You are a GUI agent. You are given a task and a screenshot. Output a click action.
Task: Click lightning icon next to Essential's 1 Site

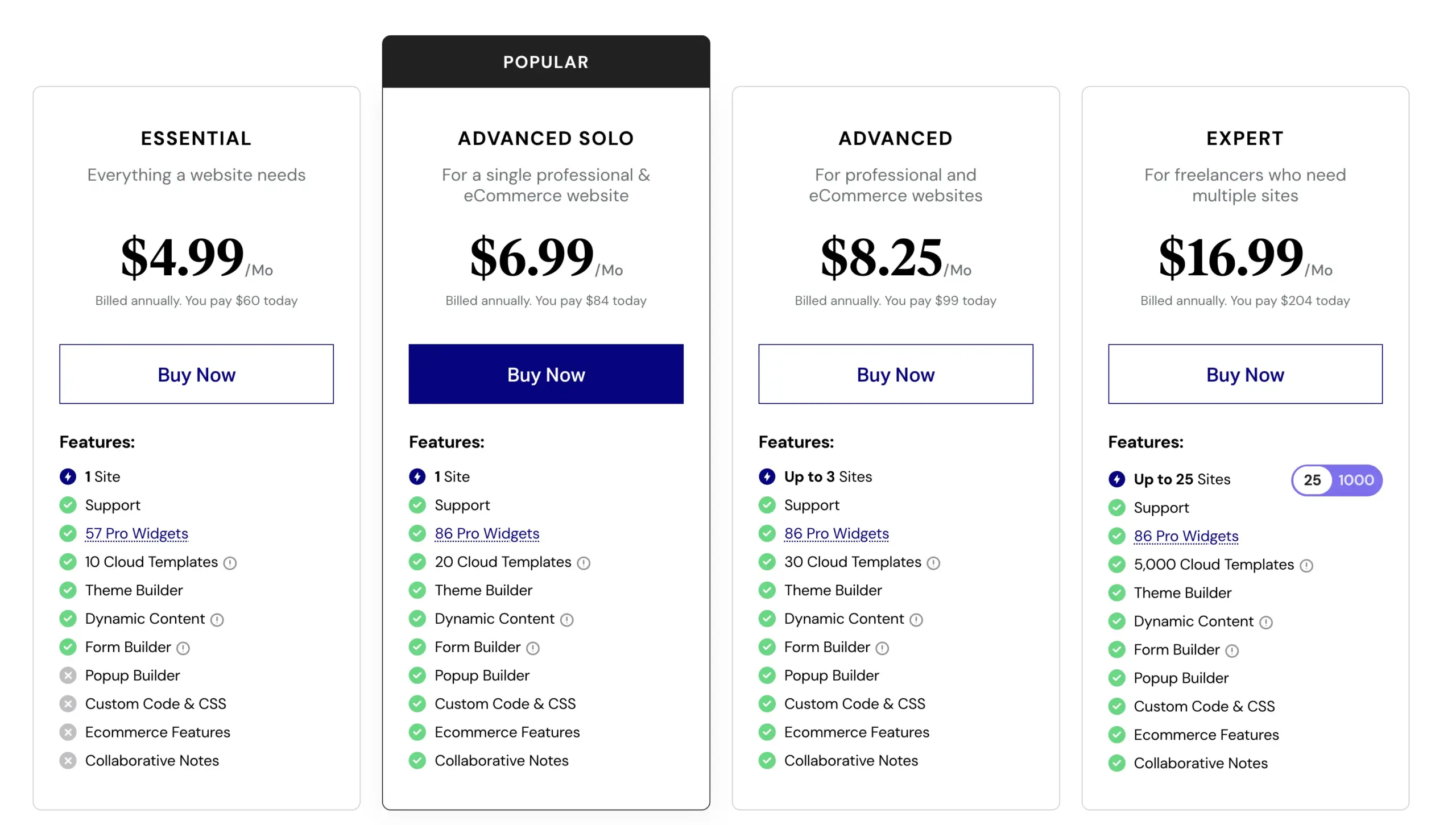point(68,477)
